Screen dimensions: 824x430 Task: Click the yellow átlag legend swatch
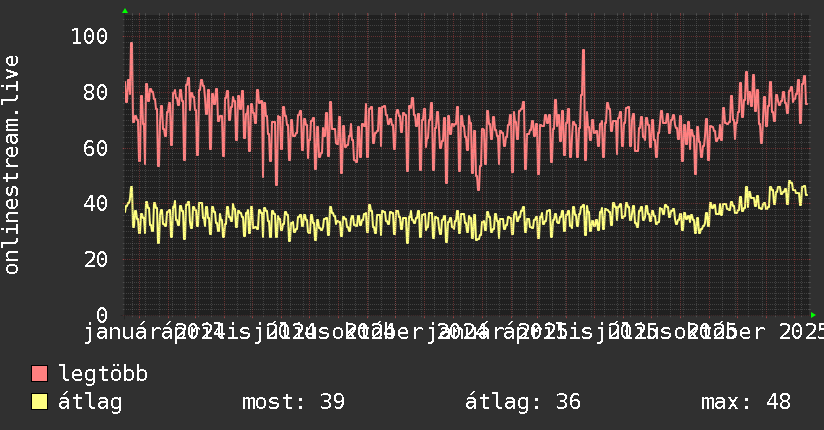coord(39,401)
